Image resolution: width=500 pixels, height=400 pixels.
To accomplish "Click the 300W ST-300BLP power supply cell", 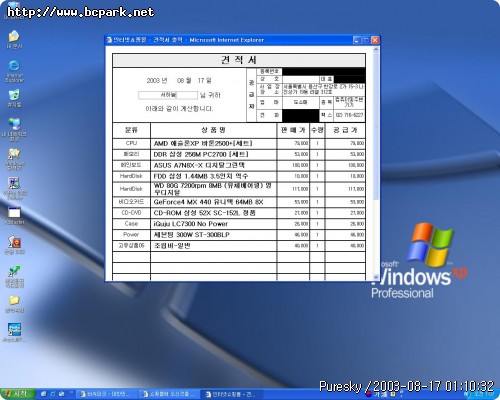I will pos(213,235).
